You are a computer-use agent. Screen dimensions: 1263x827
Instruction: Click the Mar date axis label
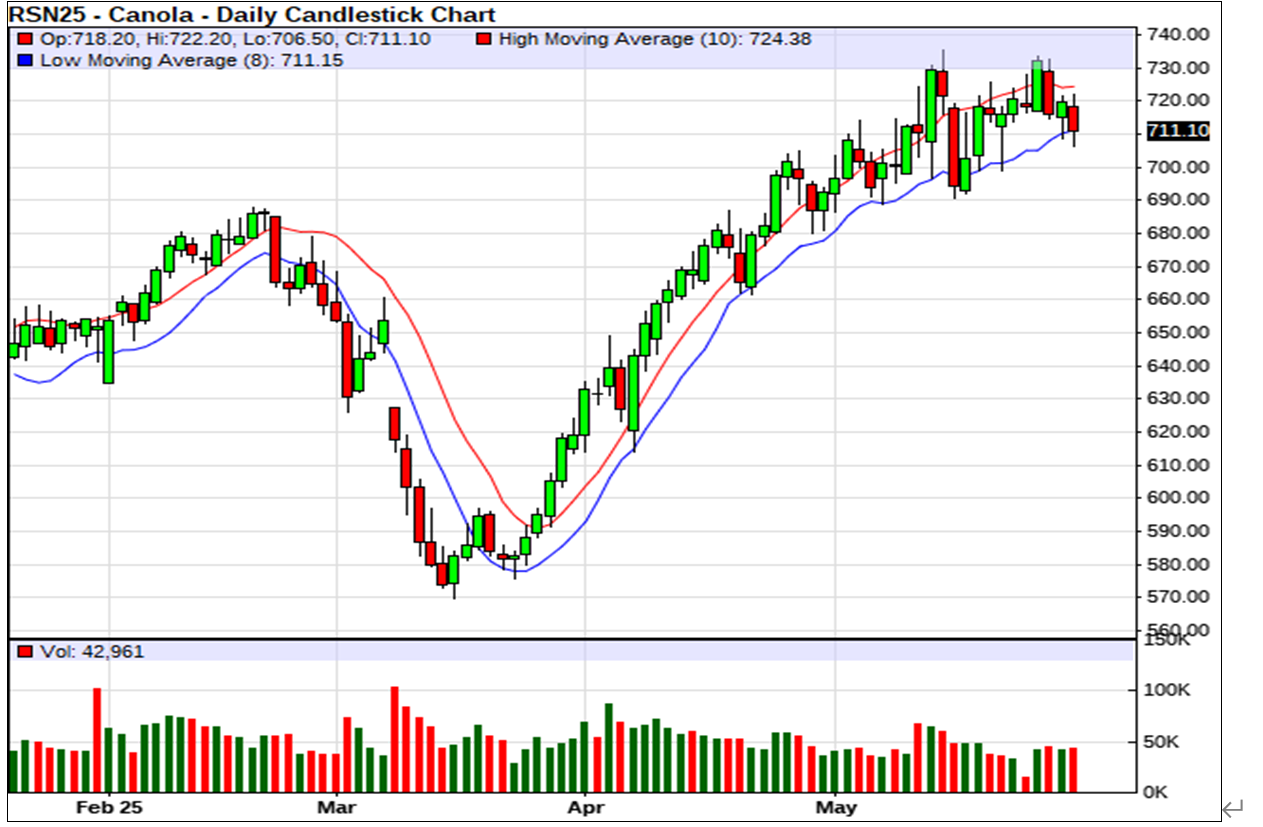tap(336, 807)
